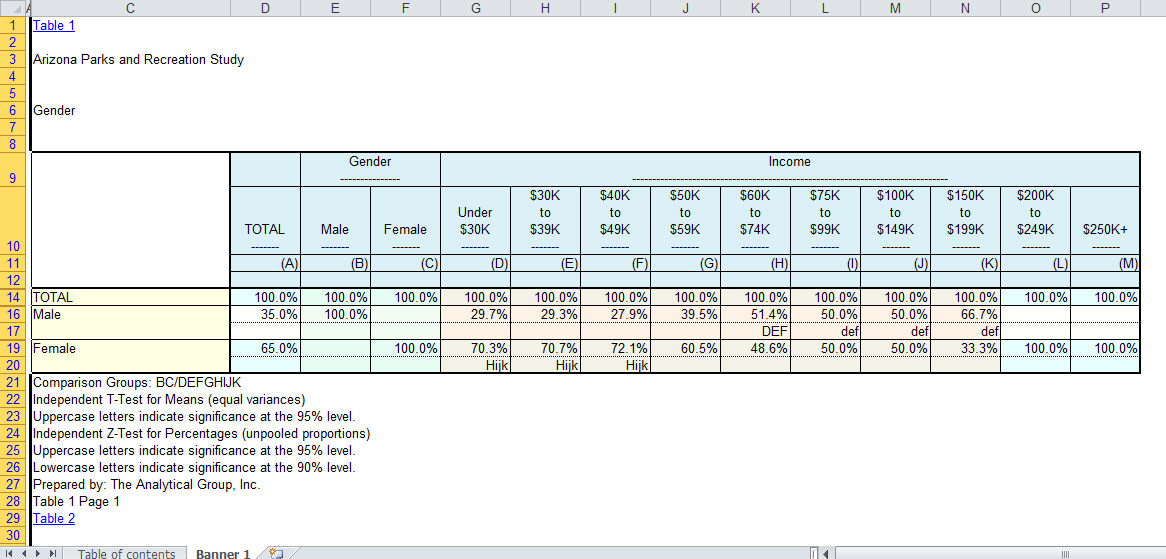Open the Table 2 hyperlink
This screenshot has width=1166, height=559.
tap(54, 518)
